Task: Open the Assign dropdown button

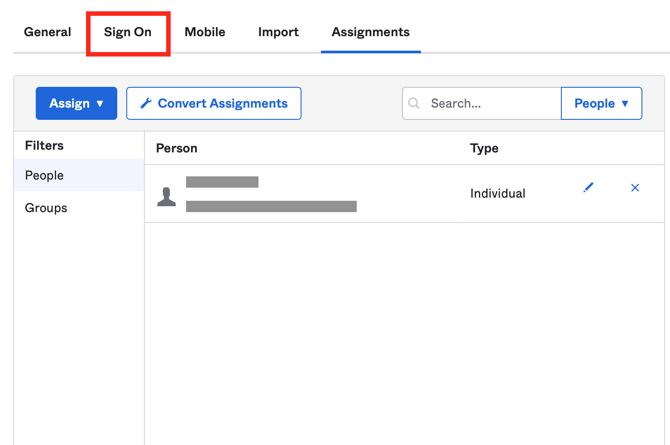Action: tap(76, 103)
